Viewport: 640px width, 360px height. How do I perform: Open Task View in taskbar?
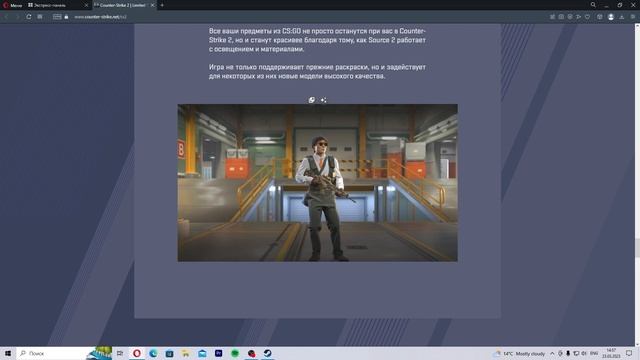pos(120,353)
